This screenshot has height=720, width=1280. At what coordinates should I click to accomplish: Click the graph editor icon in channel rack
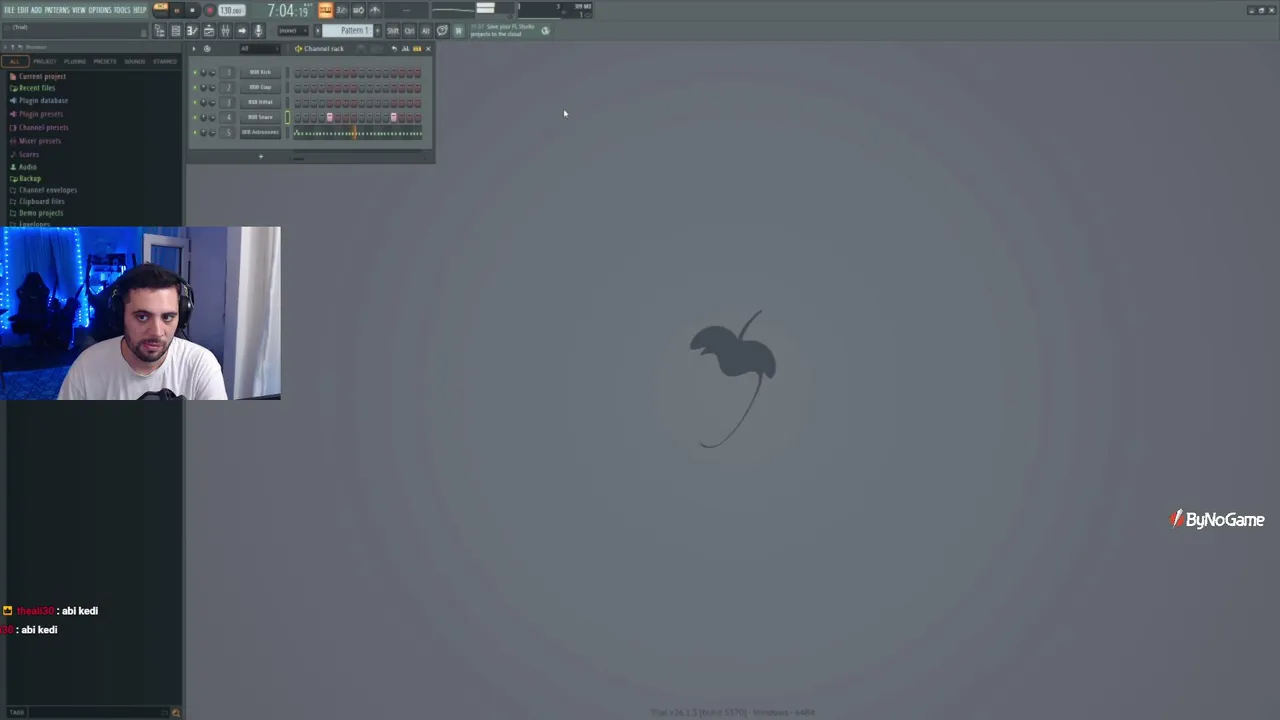405,49
